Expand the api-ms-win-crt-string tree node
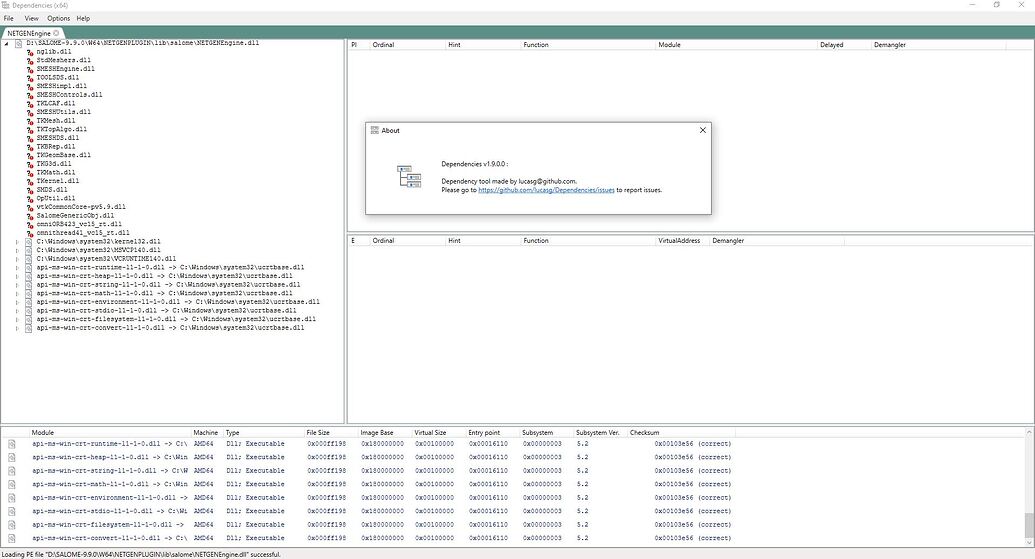 (x=17, y=285)
